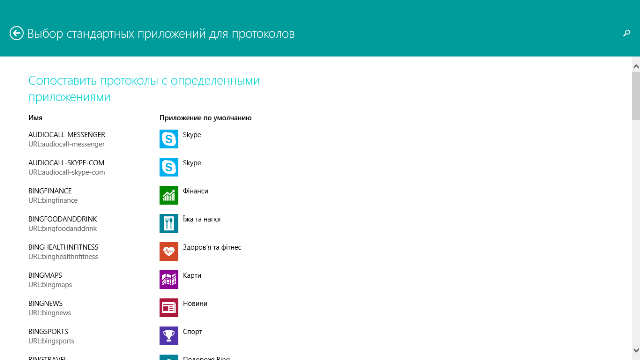Image resolution: width=640 pixels, height=360 pixels.
Task: Open search using the magnifier icon
Action: (x=627, y=33)
